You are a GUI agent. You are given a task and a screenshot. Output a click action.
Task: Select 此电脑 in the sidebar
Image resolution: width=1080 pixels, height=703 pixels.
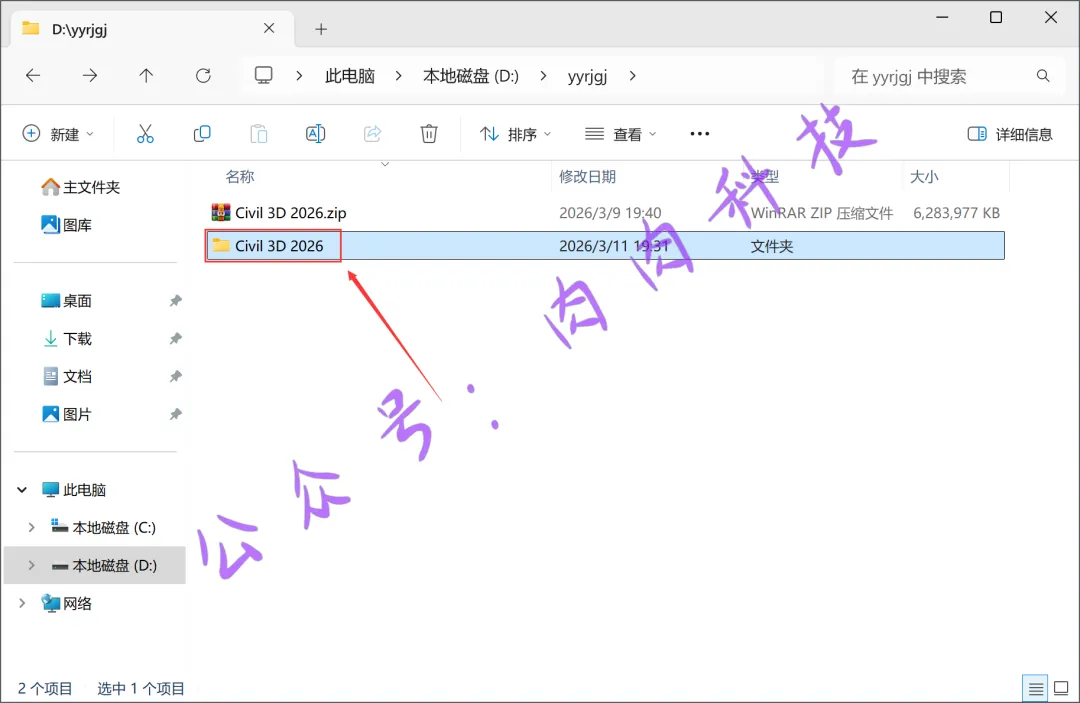pyautogui.click(x=74, y=490)
